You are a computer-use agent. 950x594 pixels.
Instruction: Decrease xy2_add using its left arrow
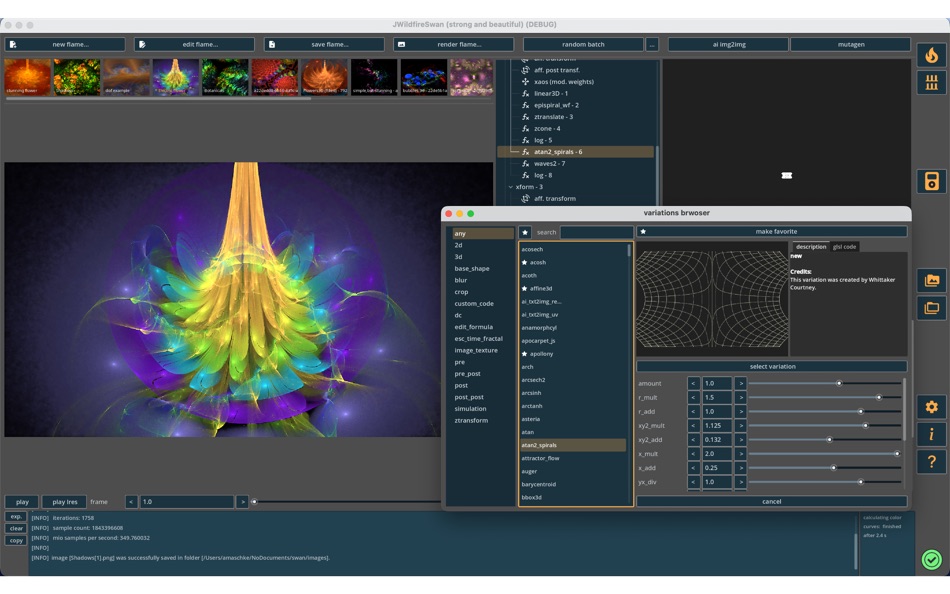point(692,438)
